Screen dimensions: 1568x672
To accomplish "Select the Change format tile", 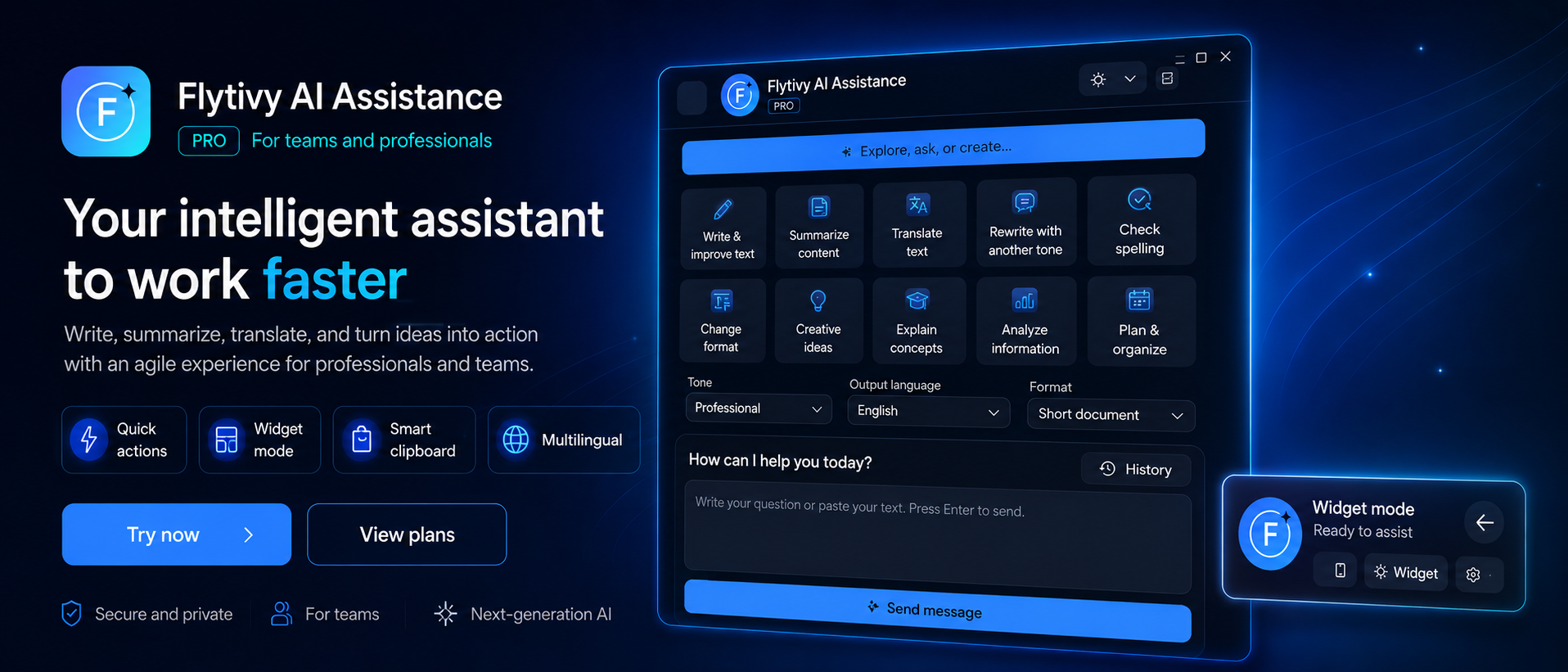I will [x=722, y=321].
